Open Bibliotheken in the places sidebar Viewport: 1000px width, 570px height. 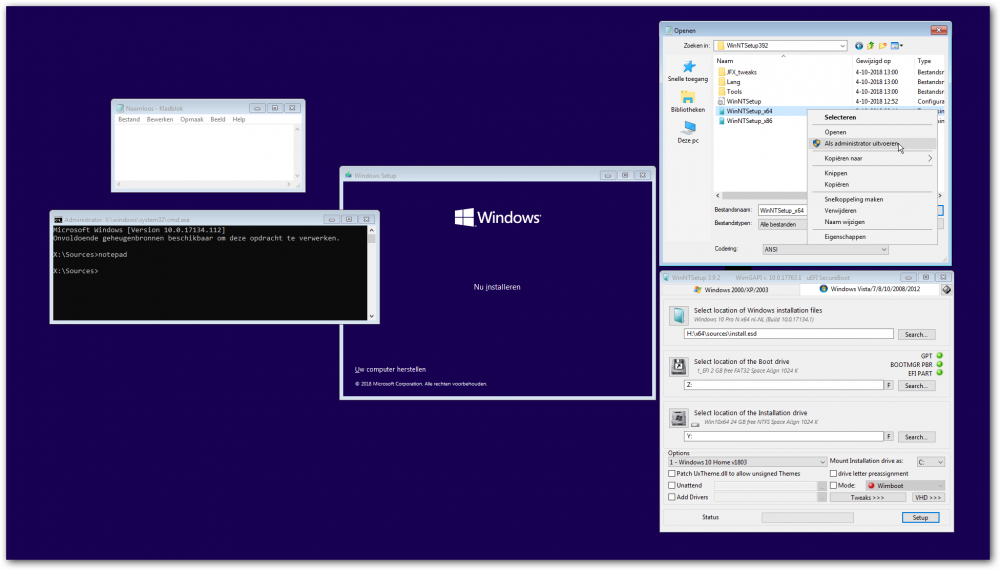click(688, 98)
